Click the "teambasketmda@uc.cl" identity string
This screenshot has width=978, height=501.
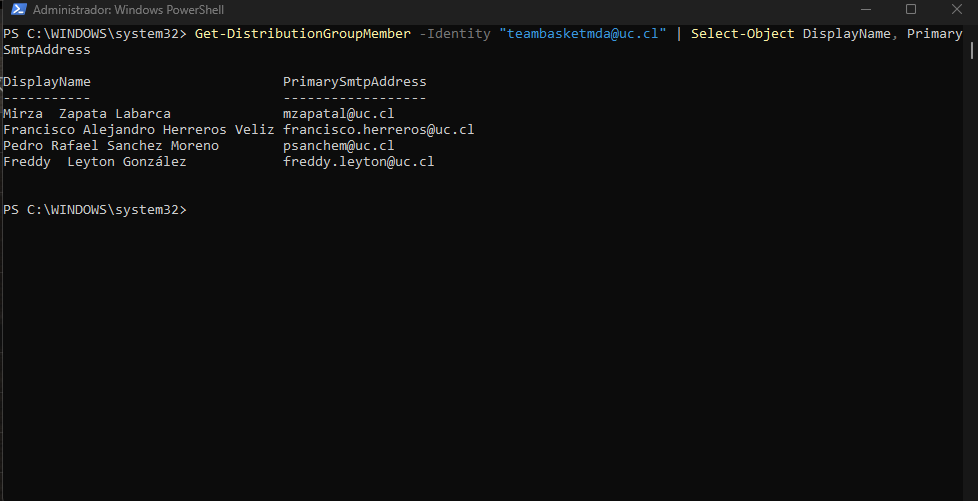pyautogui.click(x=583, y=34)
